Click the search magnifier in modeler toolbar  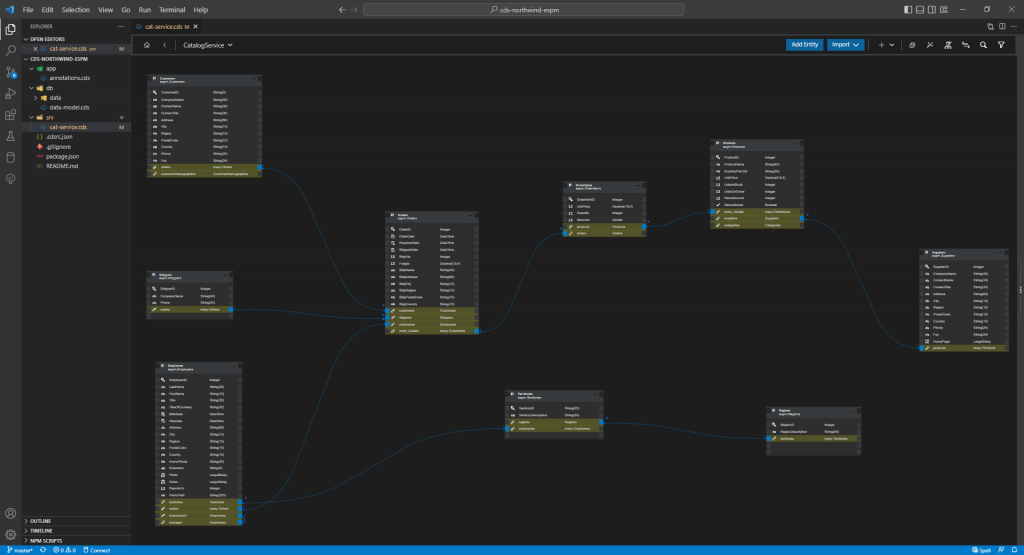tap(983, 45)
